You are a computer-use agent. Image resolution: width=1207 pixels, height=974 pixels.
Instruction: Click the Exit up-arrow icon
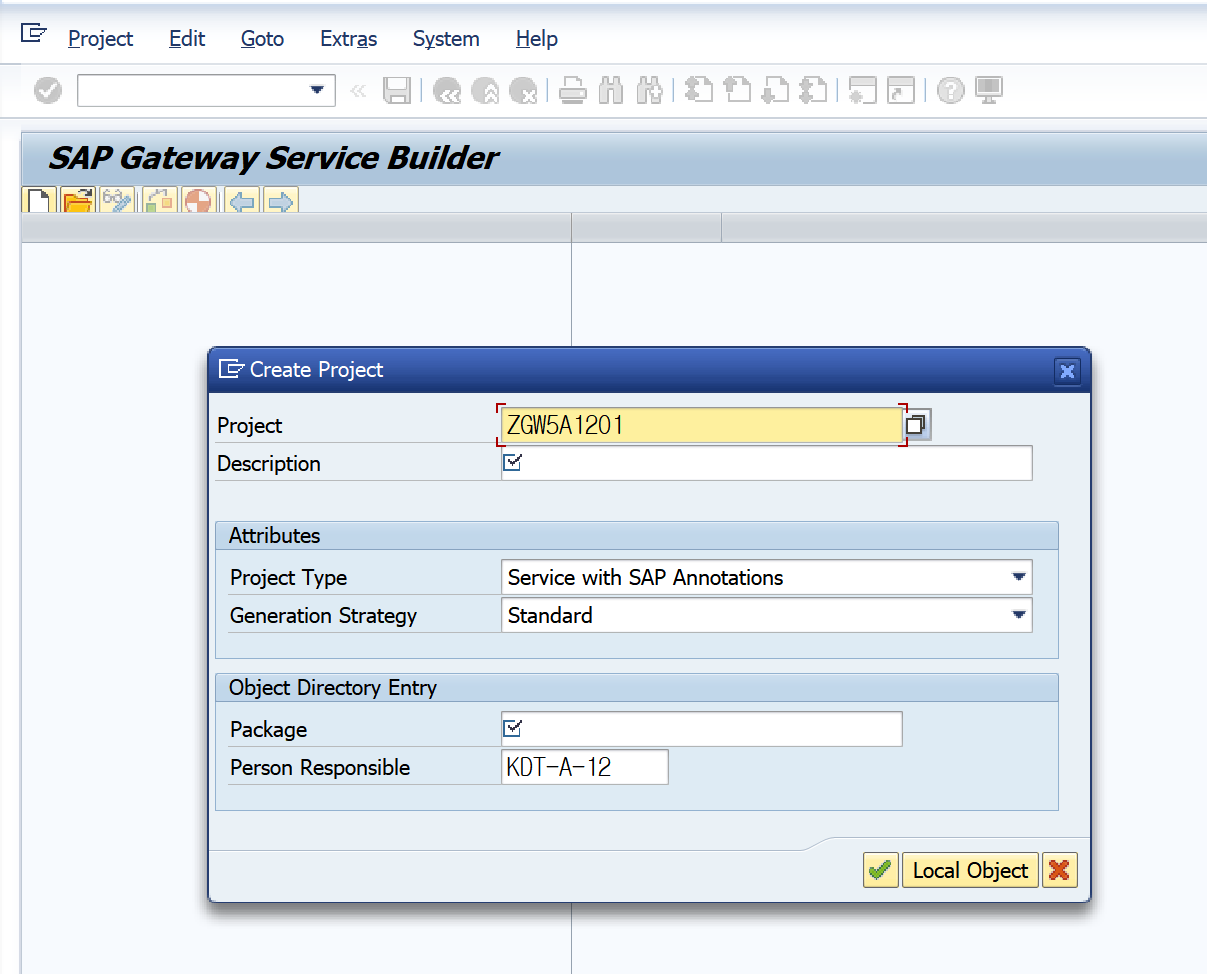[x=485, y=91]
